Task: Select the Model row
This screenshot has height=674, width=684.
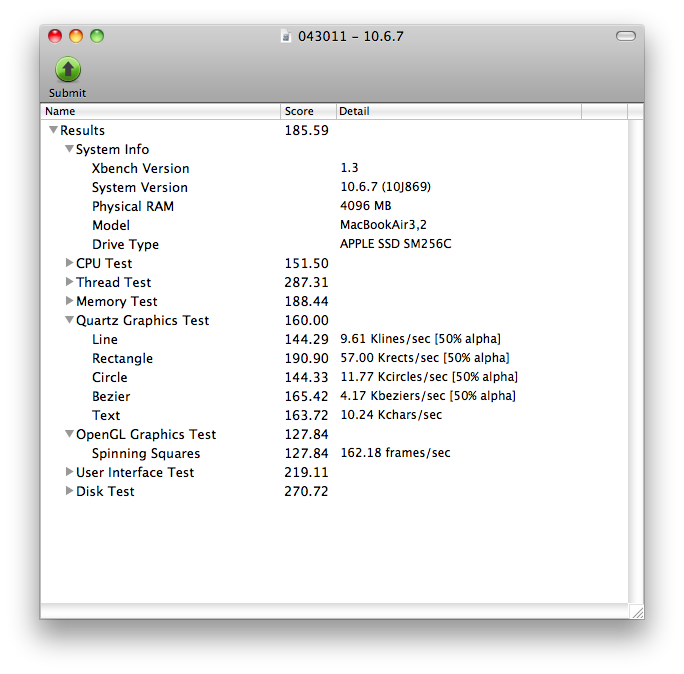Action: click(x=334, y=225)
